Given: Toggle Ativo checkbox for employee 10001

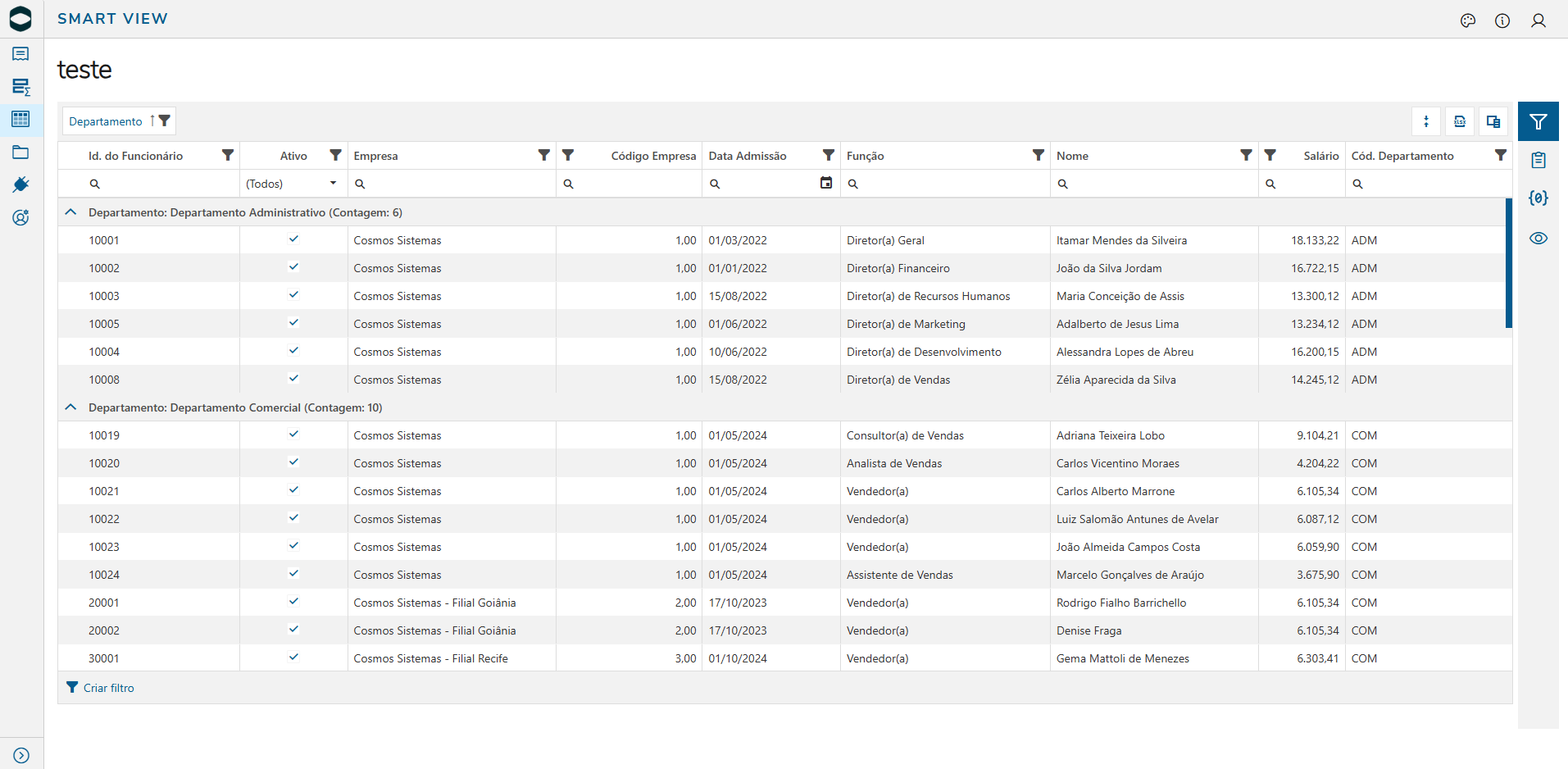Looking at the screenshot, I should (x=293, y=239).
